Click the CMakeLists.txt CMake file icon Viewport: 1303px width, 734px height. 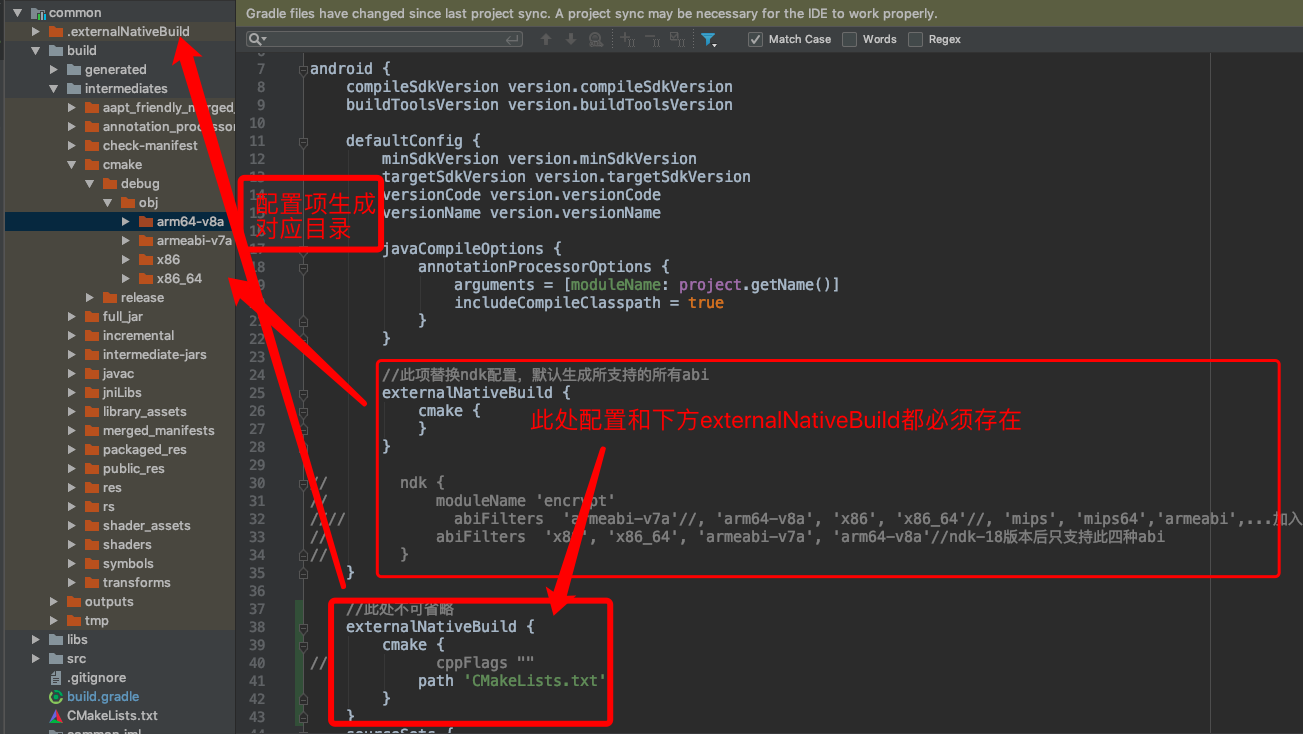point(56,715)
